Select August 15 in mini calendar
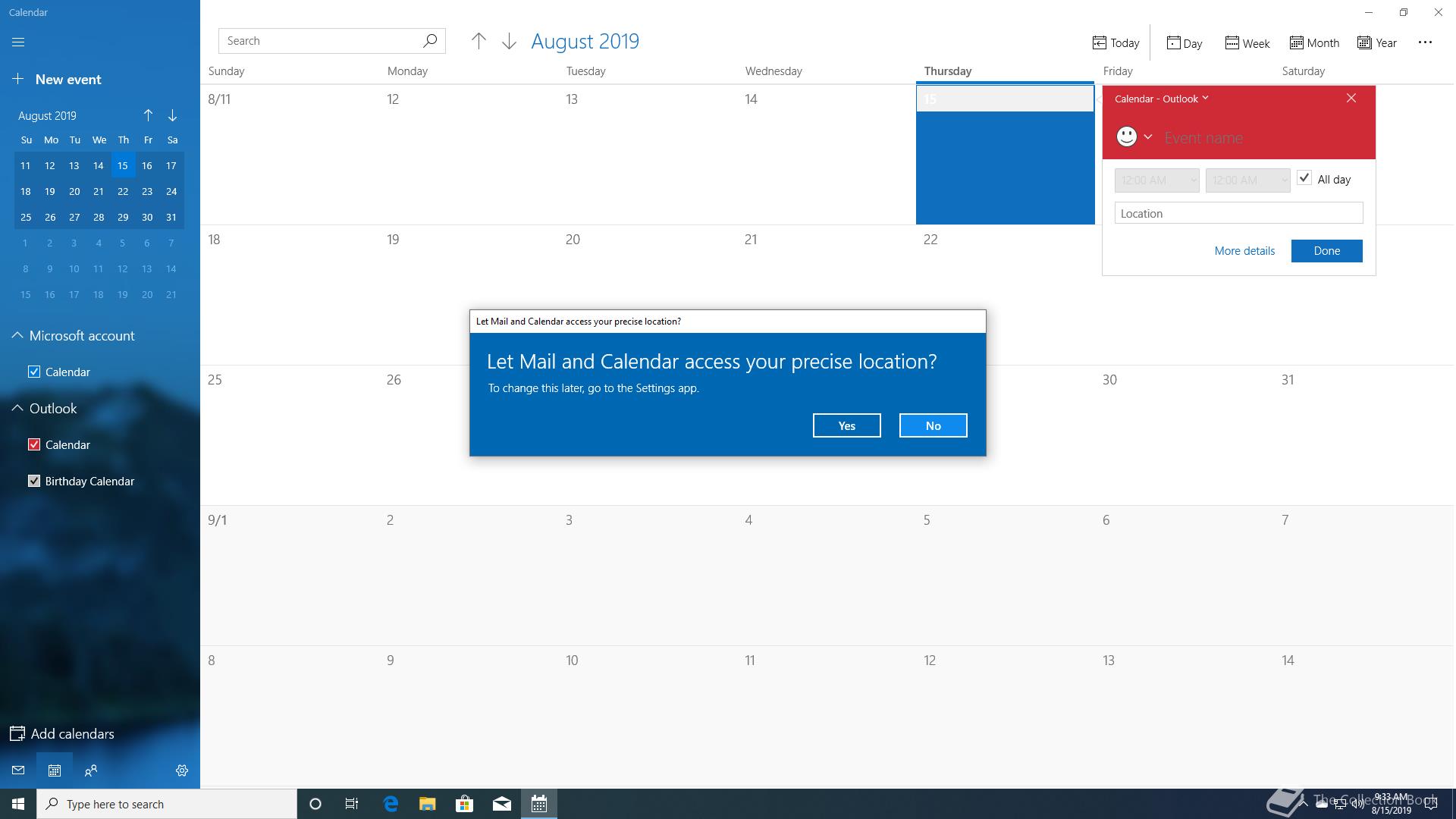This screenshot has width=1456, height=819. (x=123, y=165)
